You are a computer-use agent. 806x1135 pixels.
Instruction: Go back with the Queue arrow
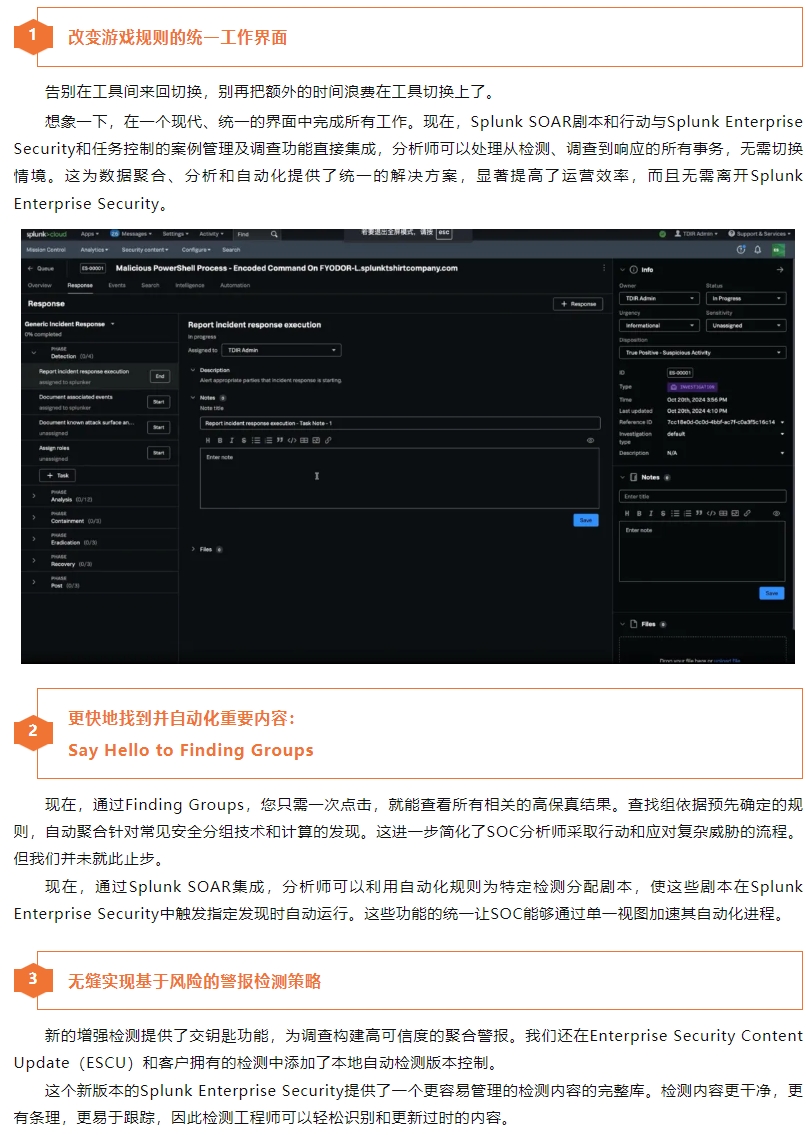[x=30, y=268]
